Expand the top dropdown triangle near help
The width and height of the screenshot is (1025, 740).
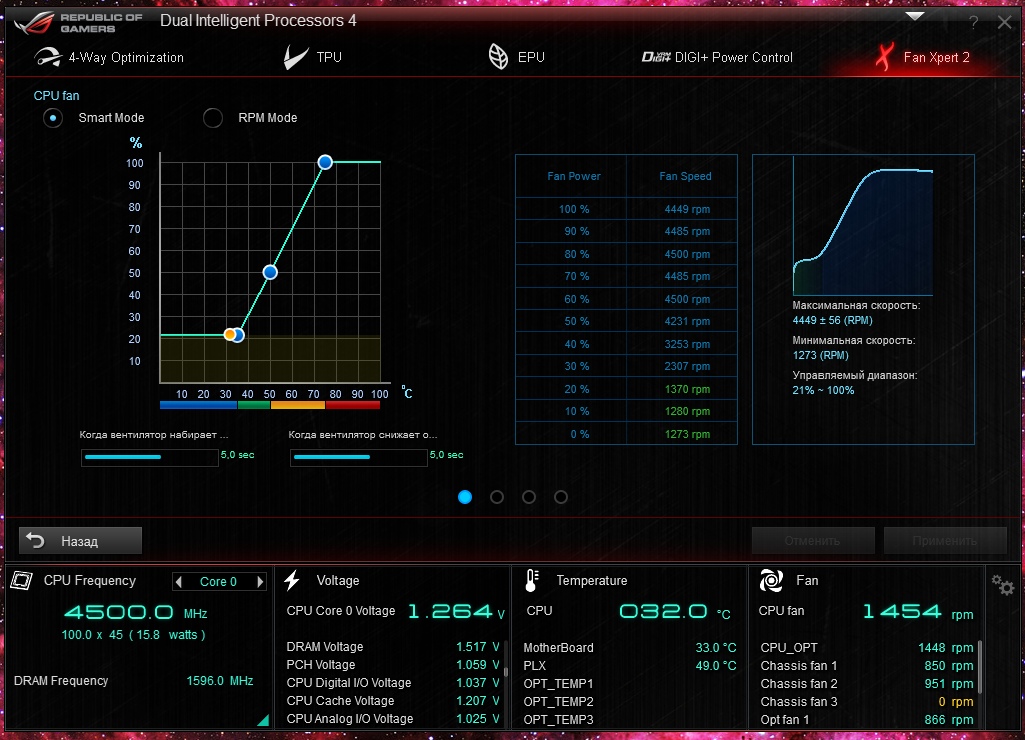pos(915,16)
